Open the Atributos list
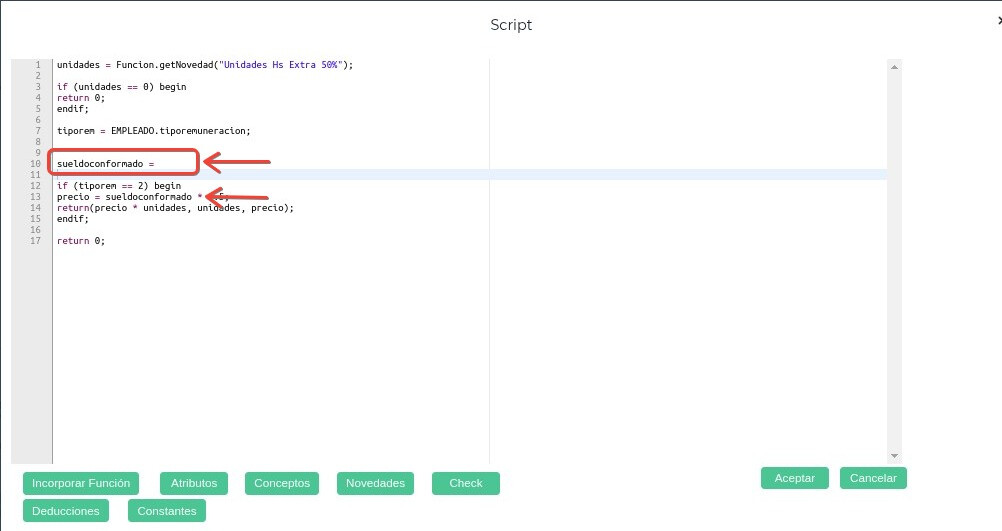Viewport: 1002px width, 531px height. (x=194, y=483)
